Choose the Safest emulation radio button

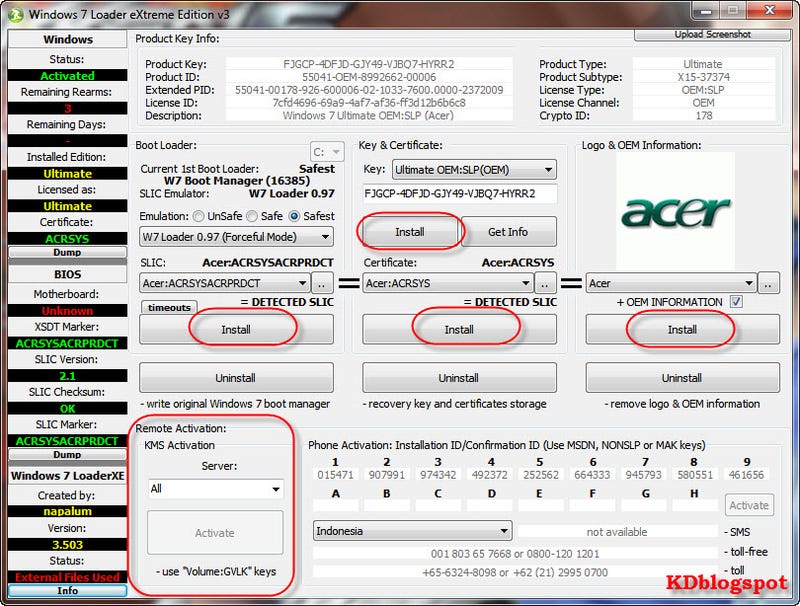click(x=294, y=216)
